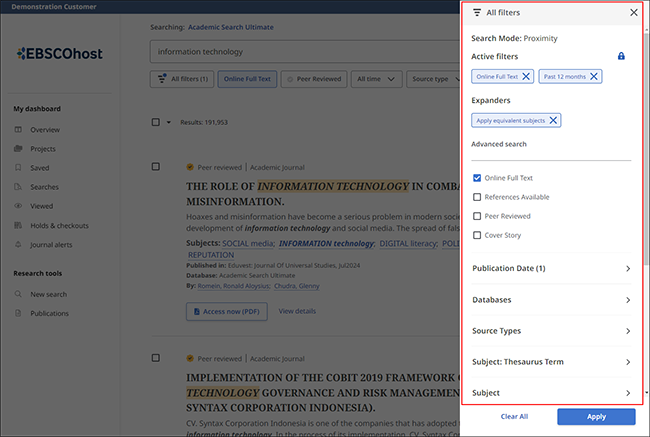650x437 pixels.
Task: Open Publications in Research tools
Action: tap(49, 313)
